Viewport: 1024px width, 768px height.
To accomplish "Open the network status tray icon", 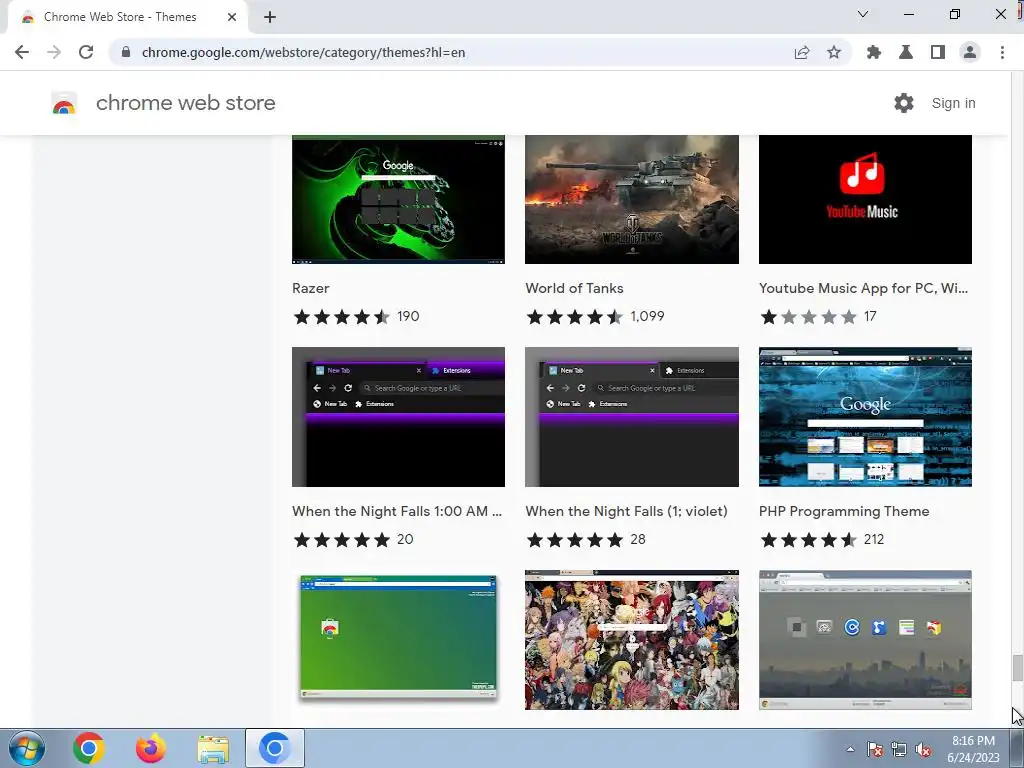I will tap(899, 749).
